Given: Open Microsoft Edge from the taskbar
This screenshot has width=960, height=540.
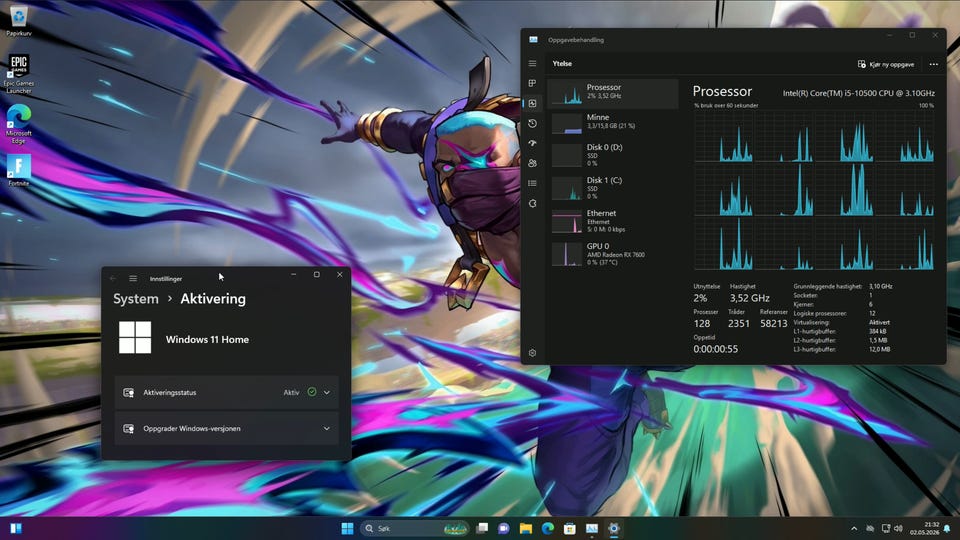Looking at the screenshot, I should click(x=548, y=528).
